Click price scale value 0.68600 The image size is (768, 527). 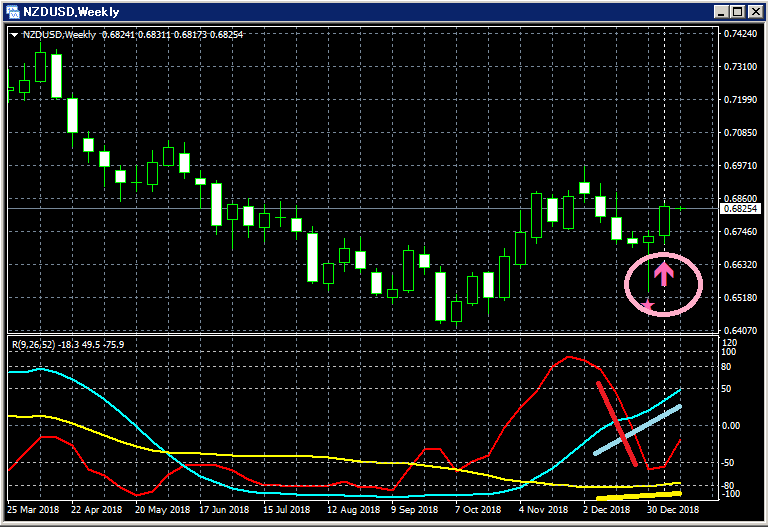pos(740,198)
